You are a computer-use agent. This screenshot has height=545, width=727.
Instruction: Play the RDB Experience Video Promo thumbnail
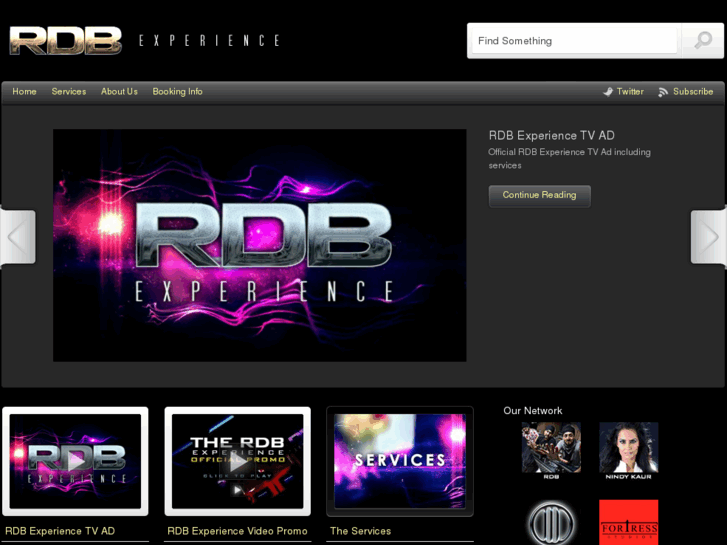(x=238, y=461)
